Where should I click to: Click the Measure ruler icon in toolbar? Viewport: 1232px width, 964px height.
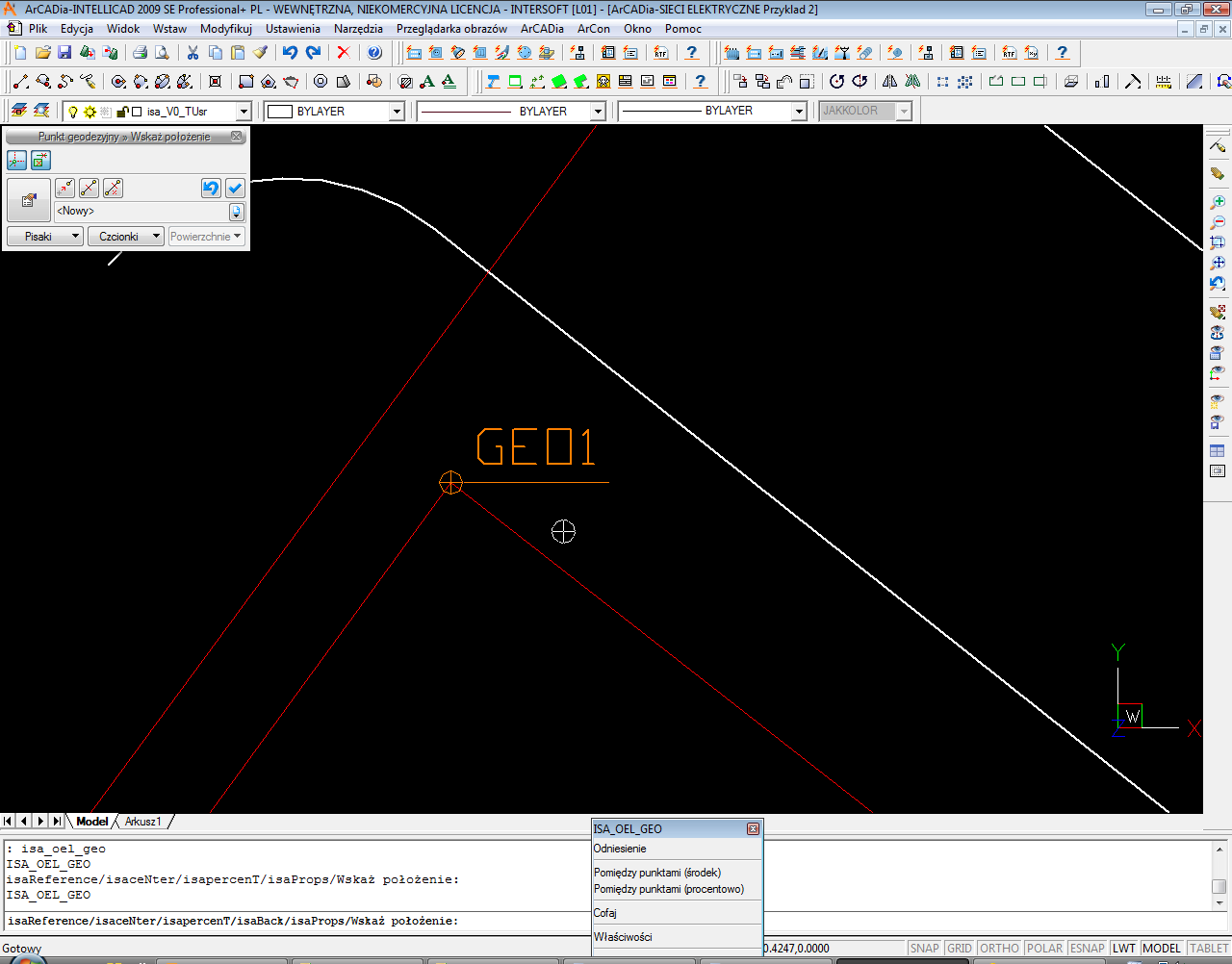pyautogui.click(x=1164, y=82)
